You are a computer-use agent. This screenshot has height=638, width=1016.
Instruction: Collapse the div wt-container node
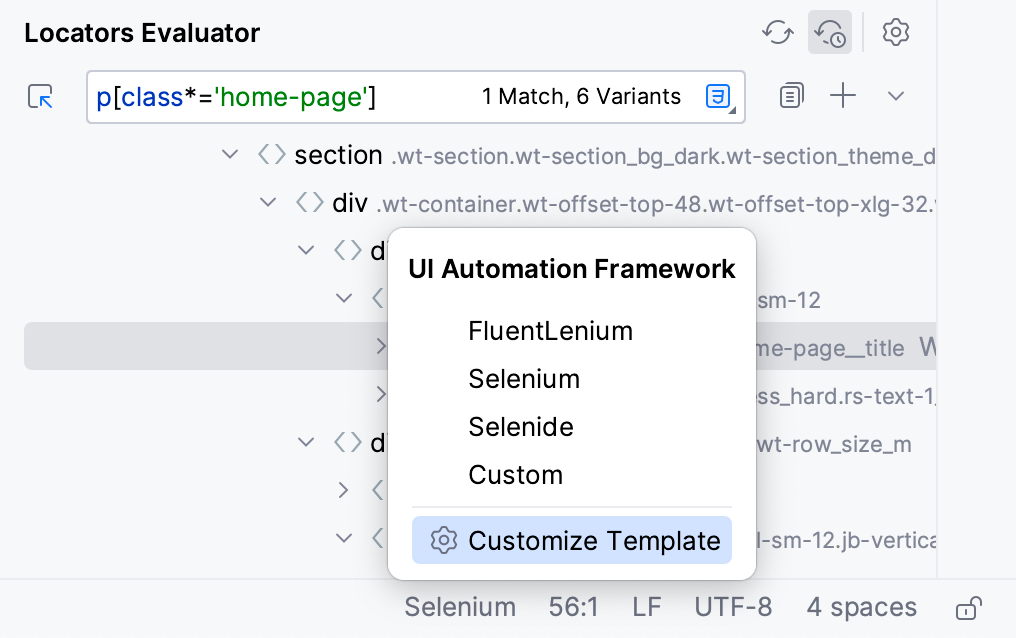click(x=268, y=202)
